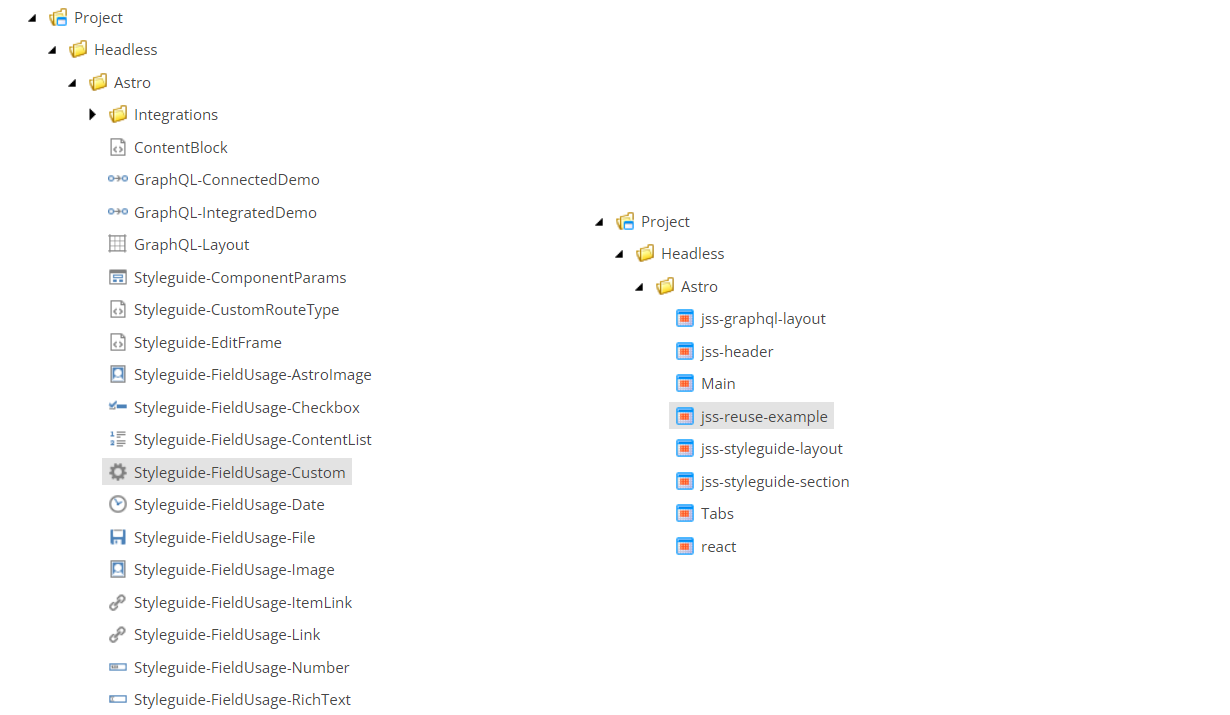Open the react rendering item
The width and height of the screenshot is (1230, 715).
tap(718, 546)
